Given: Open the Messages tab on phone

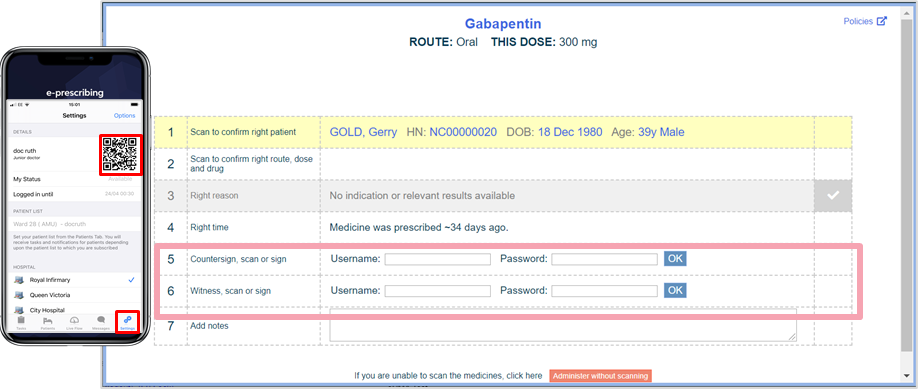Looking at the screenshot, I should 101,322.
